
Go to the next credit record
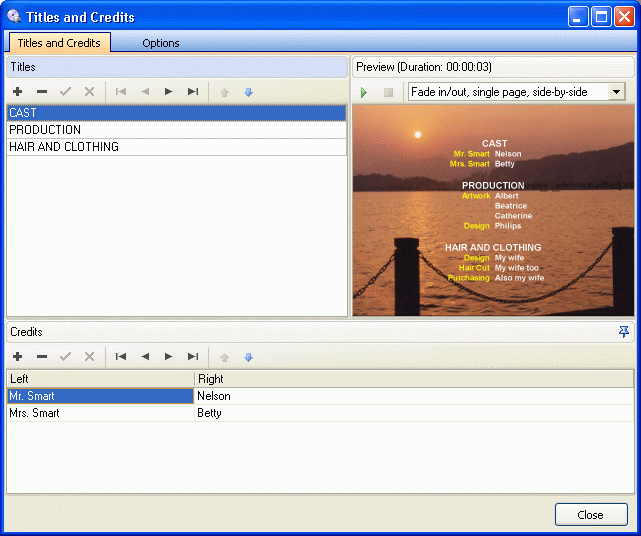click(168, 357)
